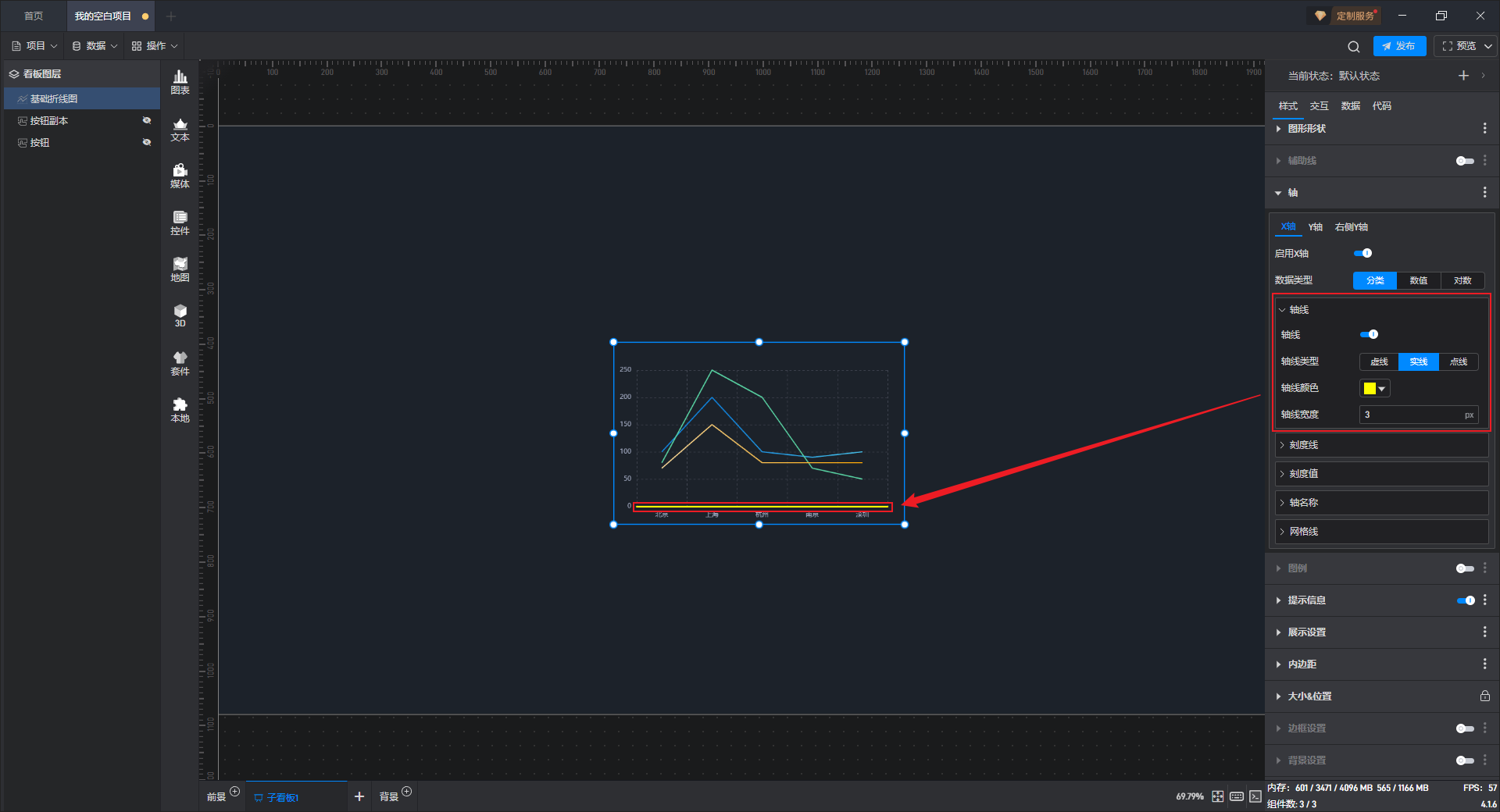Viewport: 1500px width, 812px height.
Task: Select the 子看板1 board tab
Action: click(295, 797)
